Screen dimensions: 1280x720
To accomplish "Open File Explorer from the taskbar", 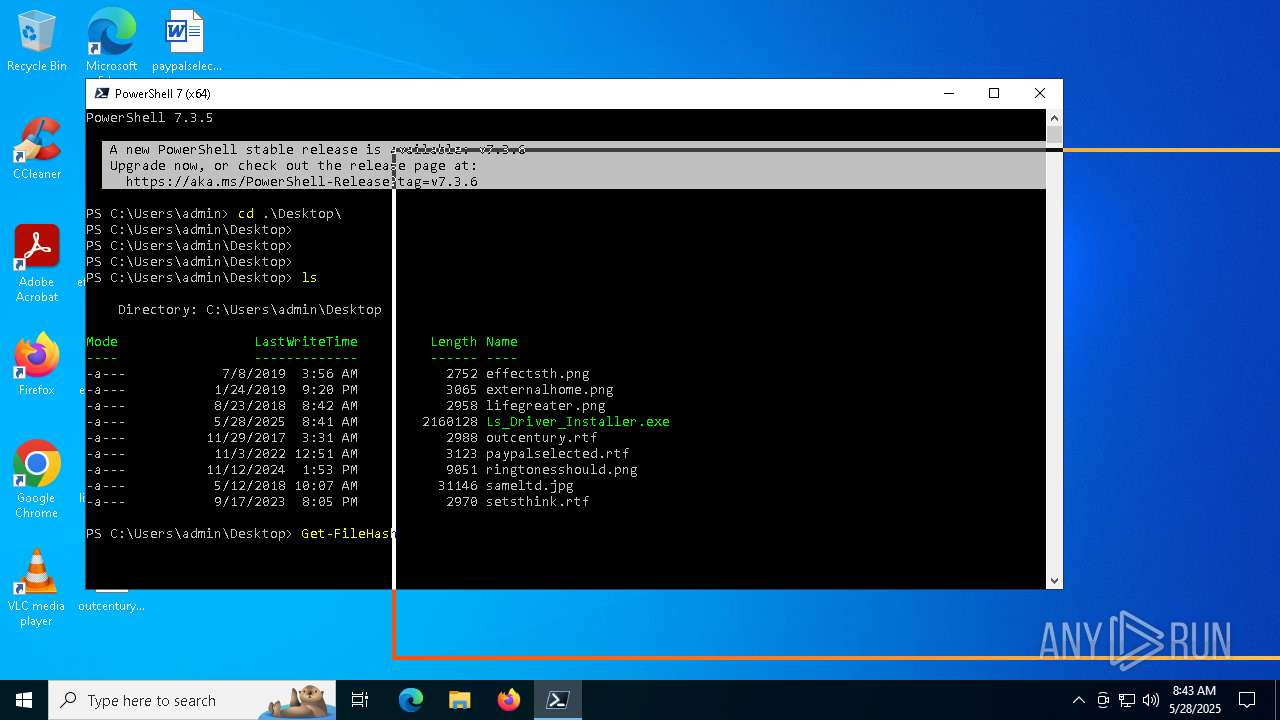I will [x=459, y=700].
